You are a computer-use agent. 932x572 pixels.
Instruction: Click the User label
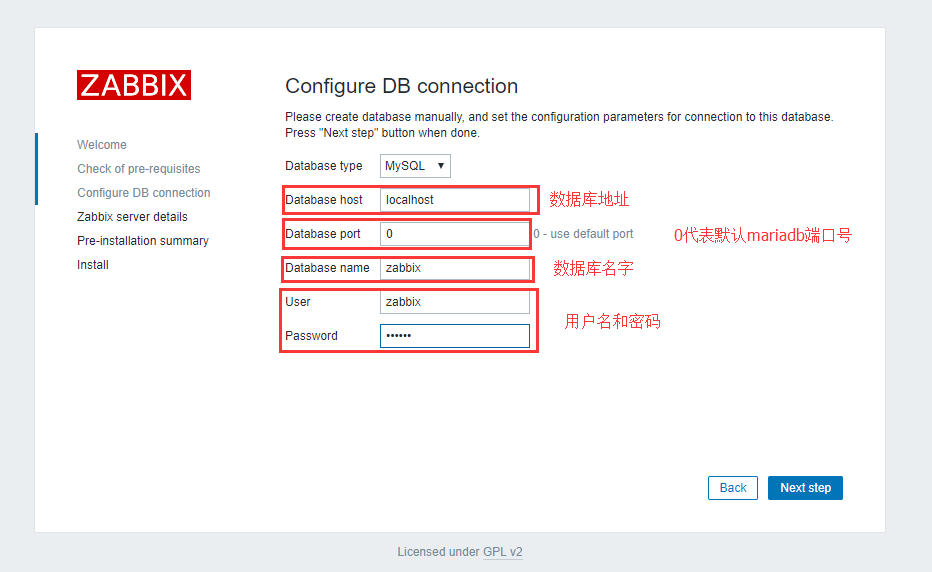click(x=298, y=301)
